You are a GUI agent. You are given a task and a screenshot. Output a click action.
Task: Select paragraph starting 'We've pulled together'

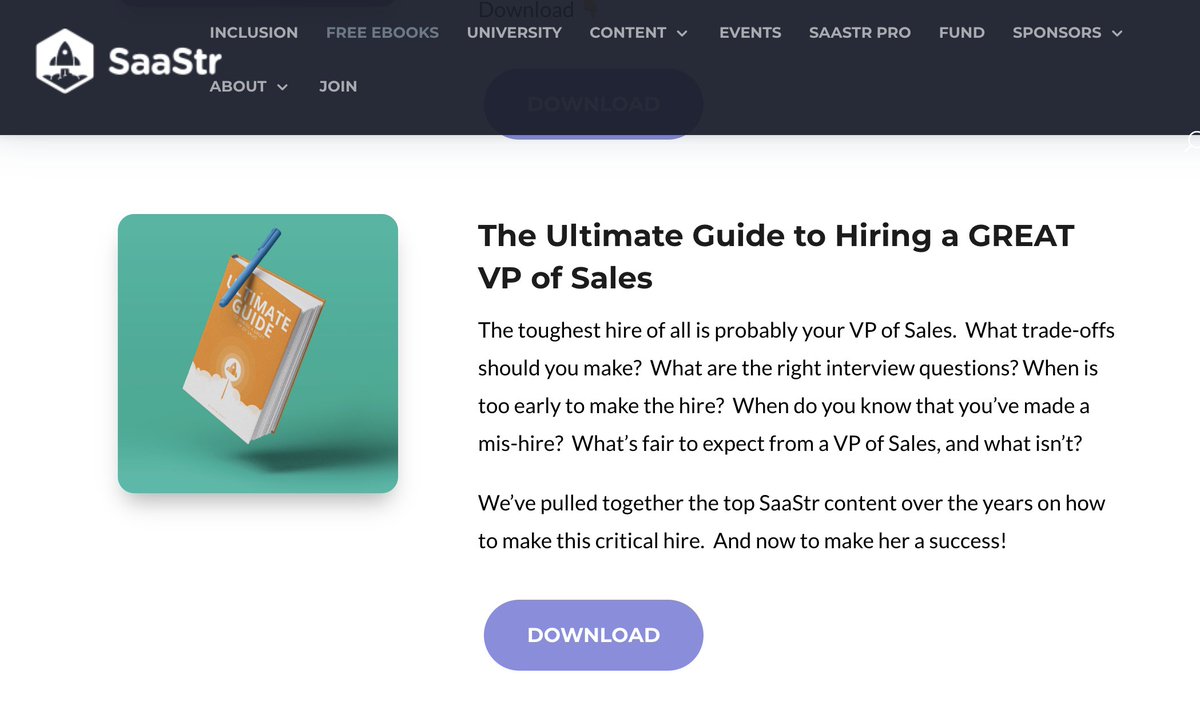(791, 522)
